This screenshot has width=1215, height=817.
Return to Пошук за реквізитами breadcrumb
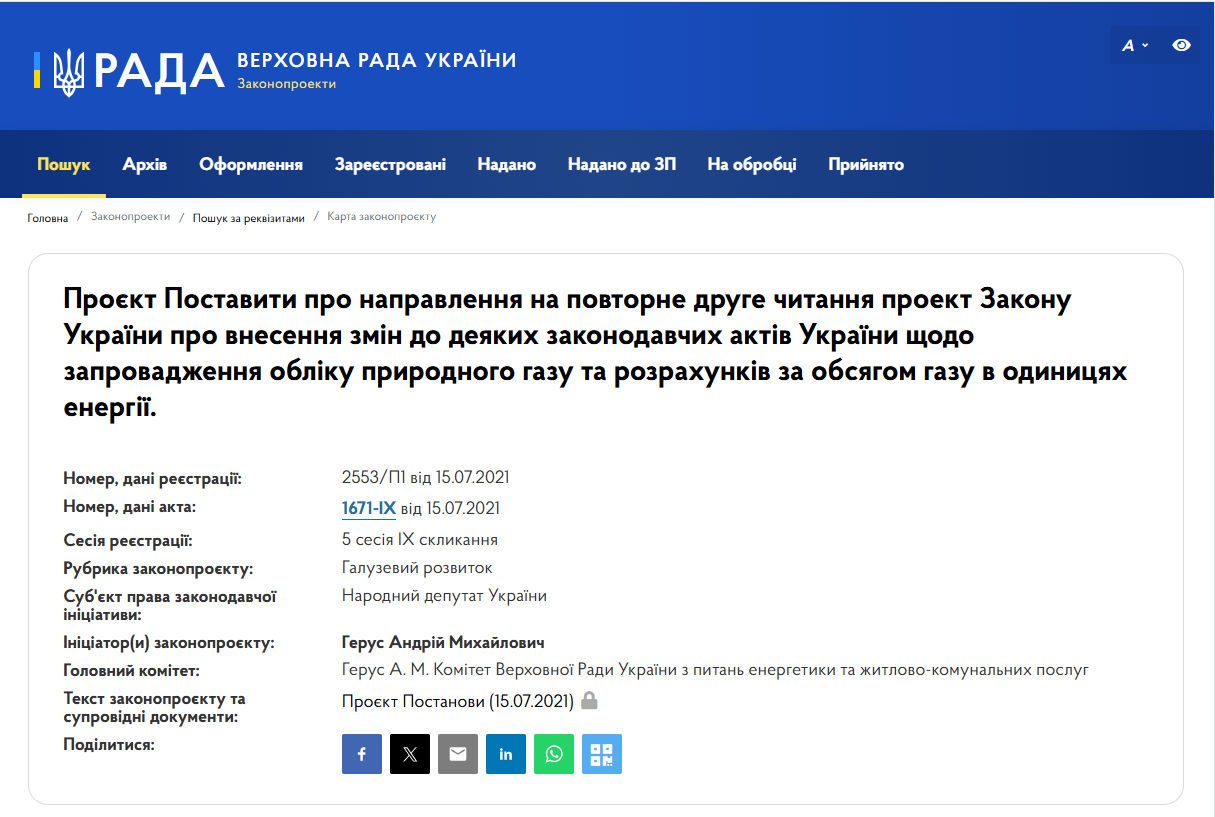[249, 217]
